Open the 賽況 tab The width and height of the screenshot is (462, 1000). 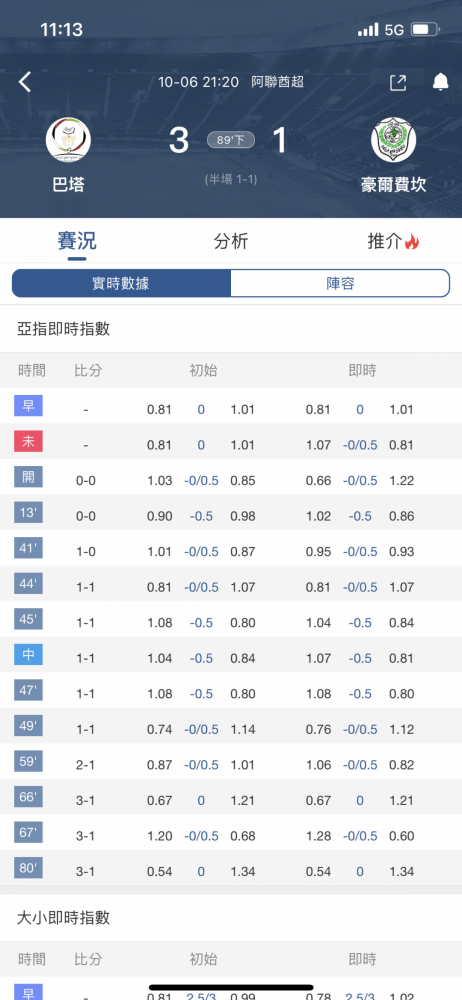pyautogui.click(x=77, y=242)
